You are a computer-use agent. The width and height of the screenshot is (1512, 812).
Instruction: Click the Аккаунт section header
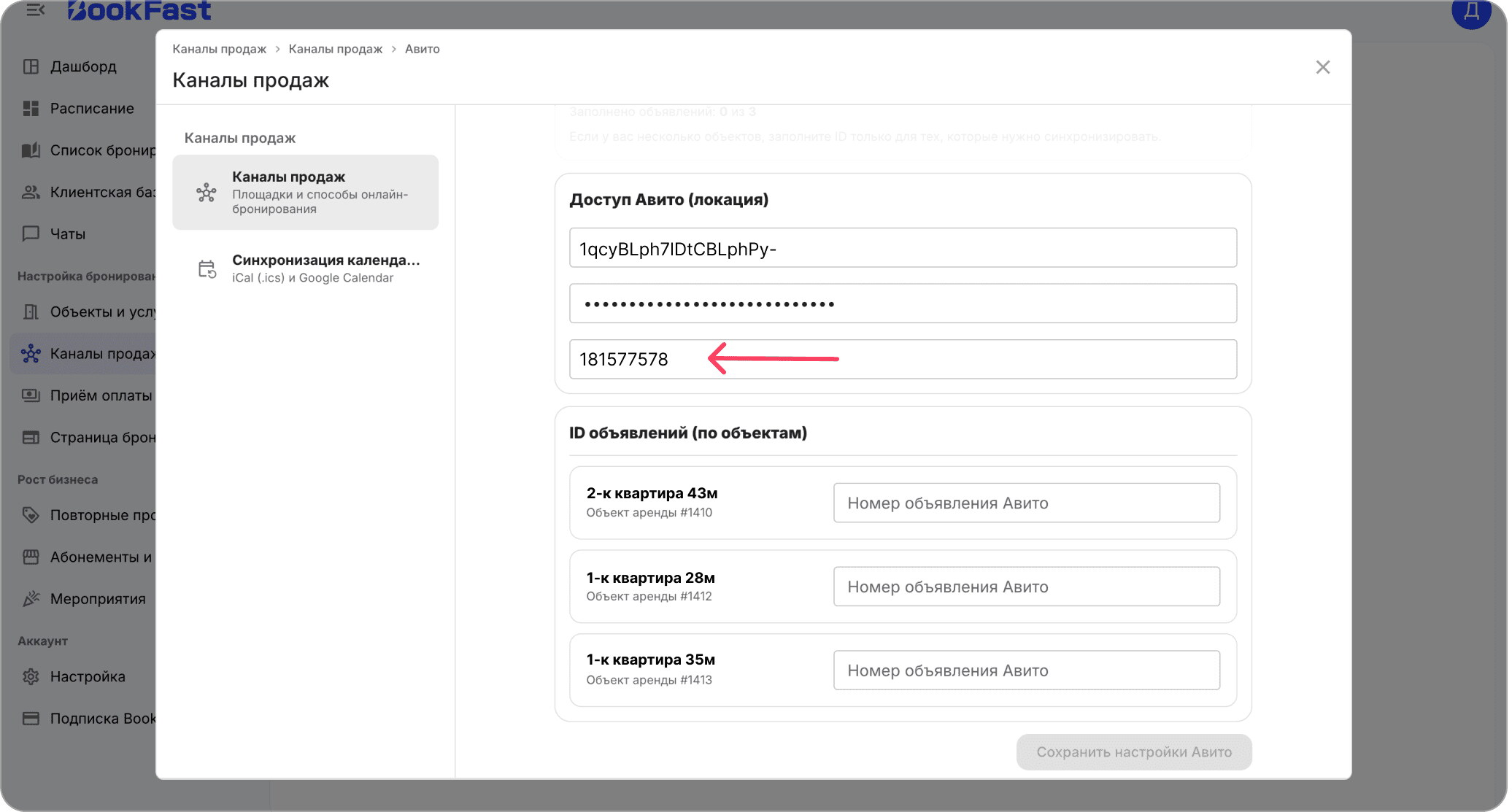pyautogui.click(x=42, y=641)
